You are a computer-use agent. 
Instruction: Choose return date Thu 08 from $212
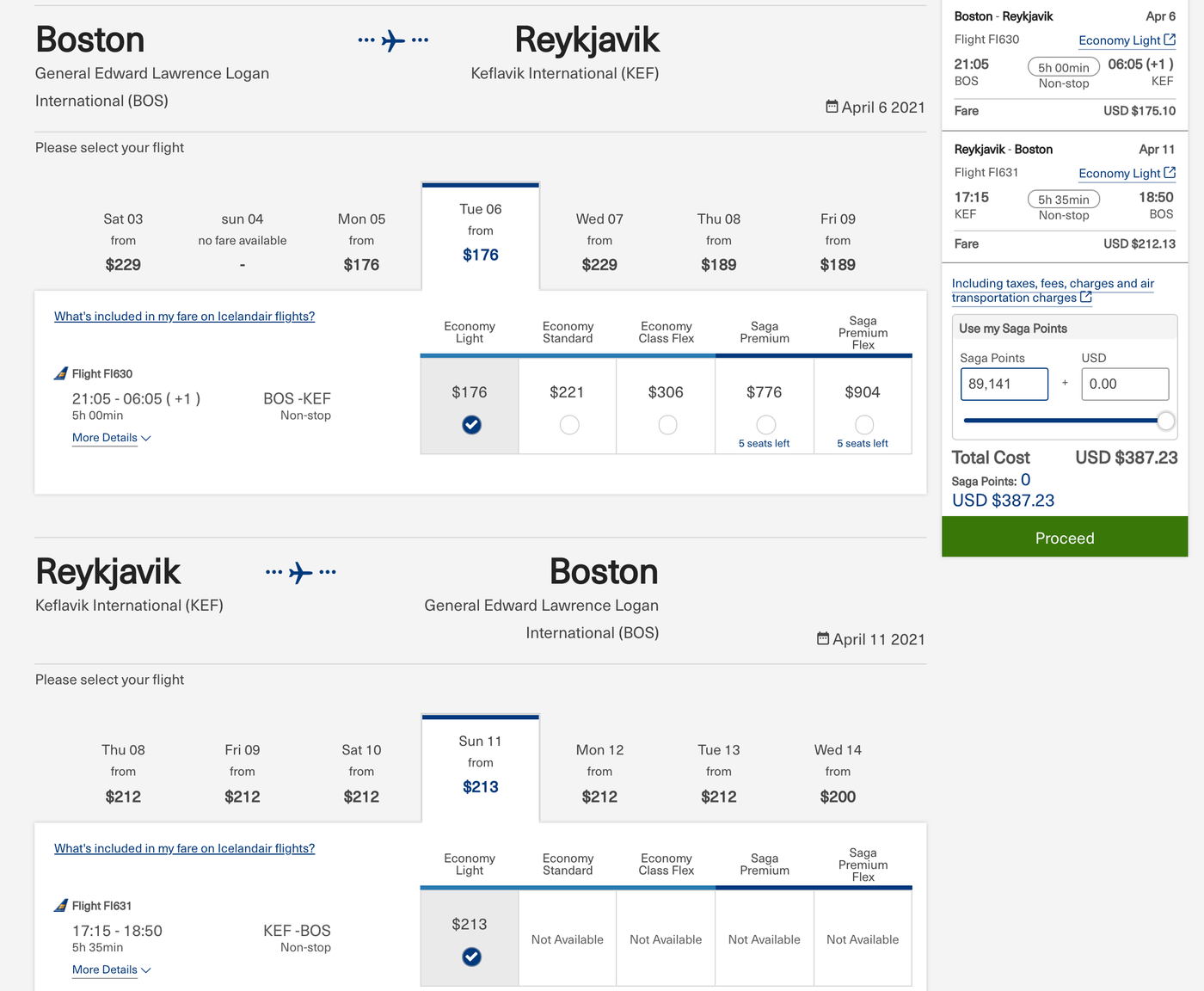coord(123,773)
